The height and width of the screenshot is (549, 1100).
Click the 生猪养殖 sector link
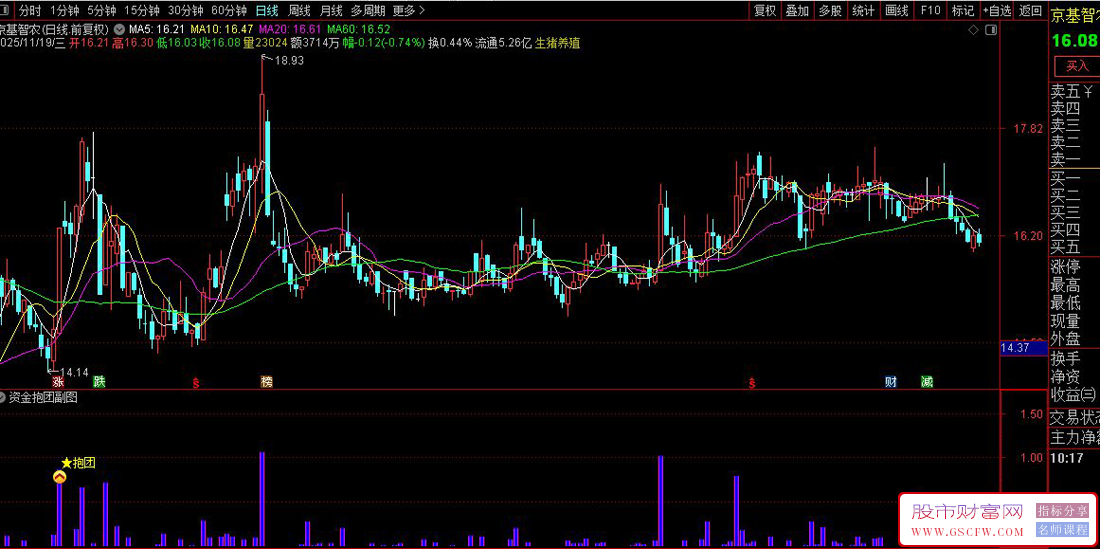click(558, 43)
